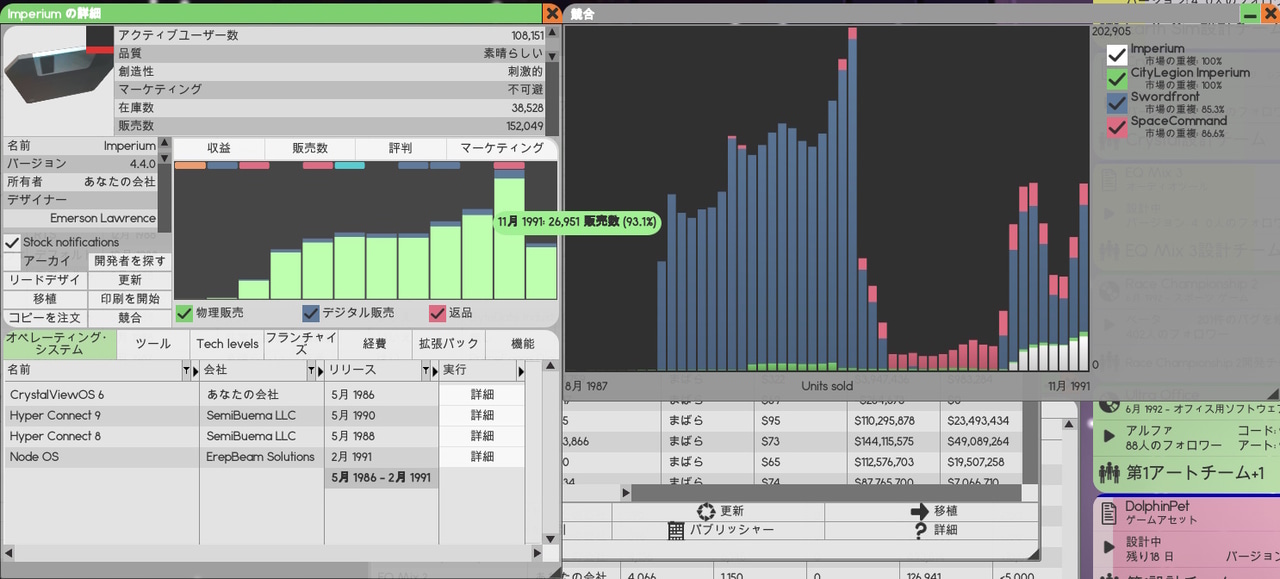Image resolution: width=1280 pixels, height=579 pixels.
Task: Open the 機能 tab
Action: click(522, 344)
